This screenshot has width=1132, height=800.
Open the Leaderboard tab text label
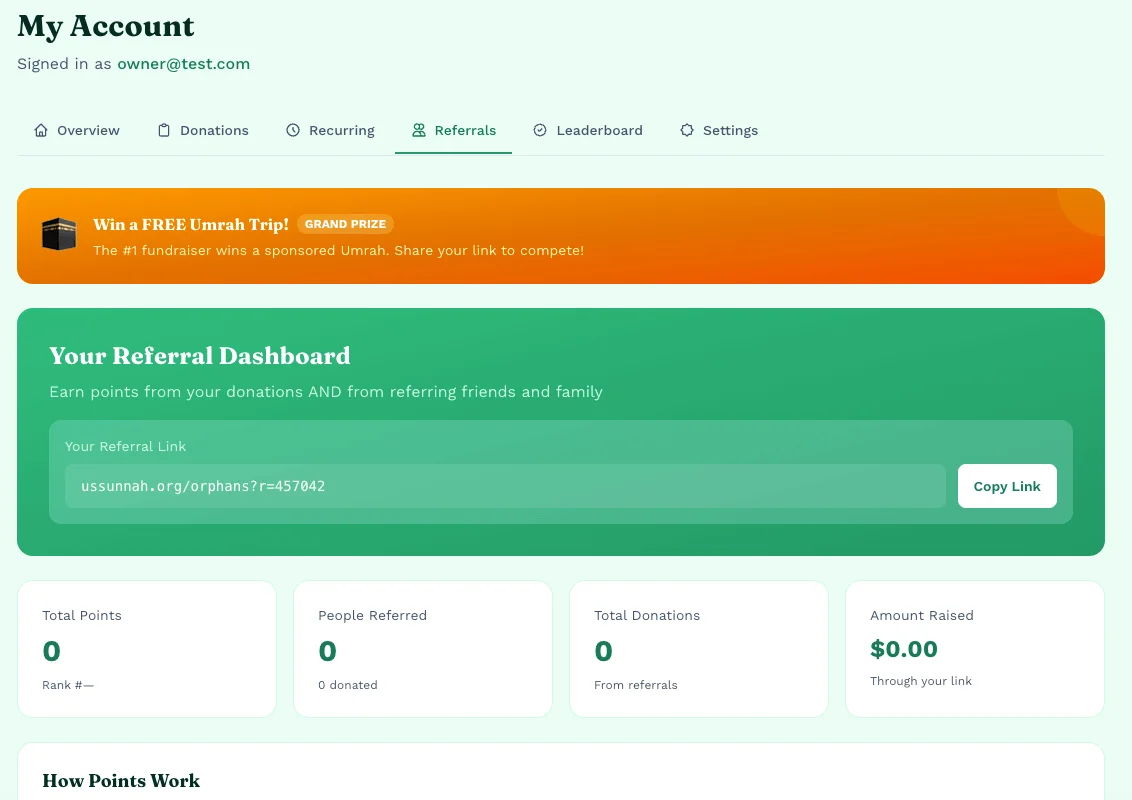(599, 130)
